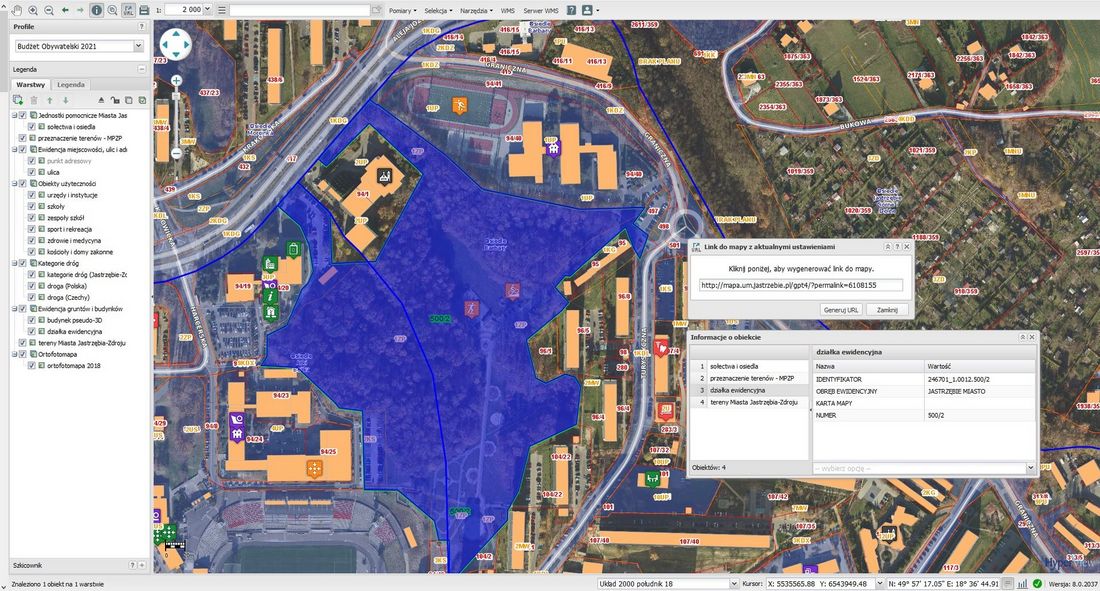Disable the budynek pseudo-3D layer

click(32, 320)
